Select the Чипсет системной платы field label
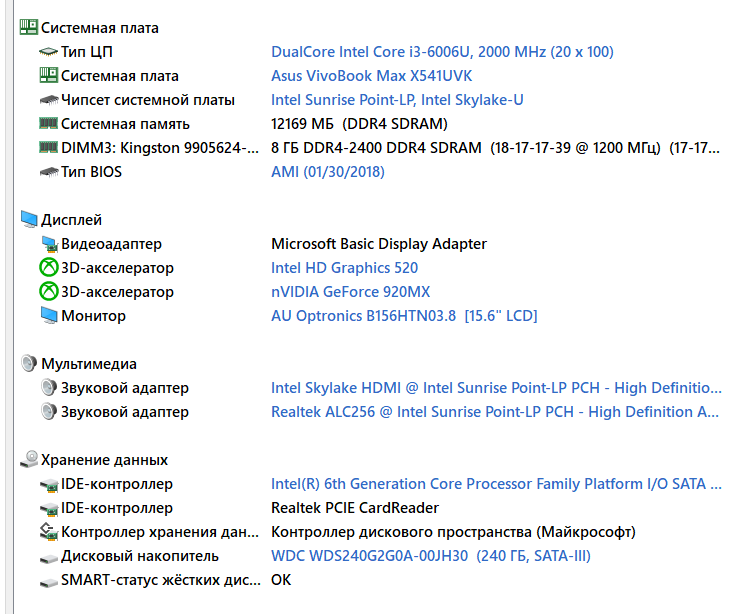The height and width of the screenshot is (614, 750). coord(148,99)
